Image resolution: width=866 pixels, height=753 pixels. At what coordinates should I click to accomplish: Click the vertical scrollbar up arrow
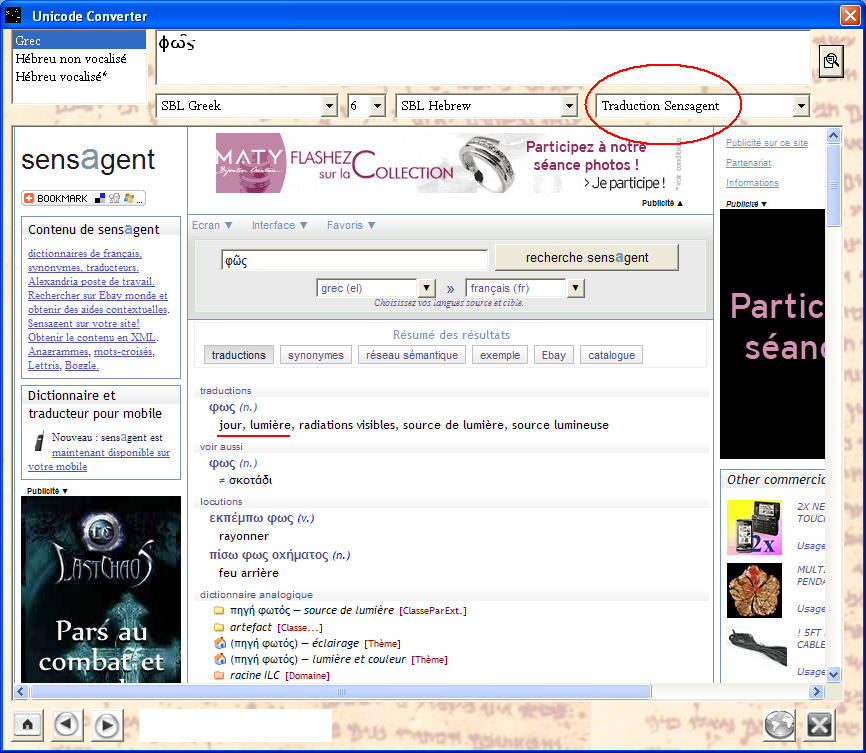pos(833,135)
